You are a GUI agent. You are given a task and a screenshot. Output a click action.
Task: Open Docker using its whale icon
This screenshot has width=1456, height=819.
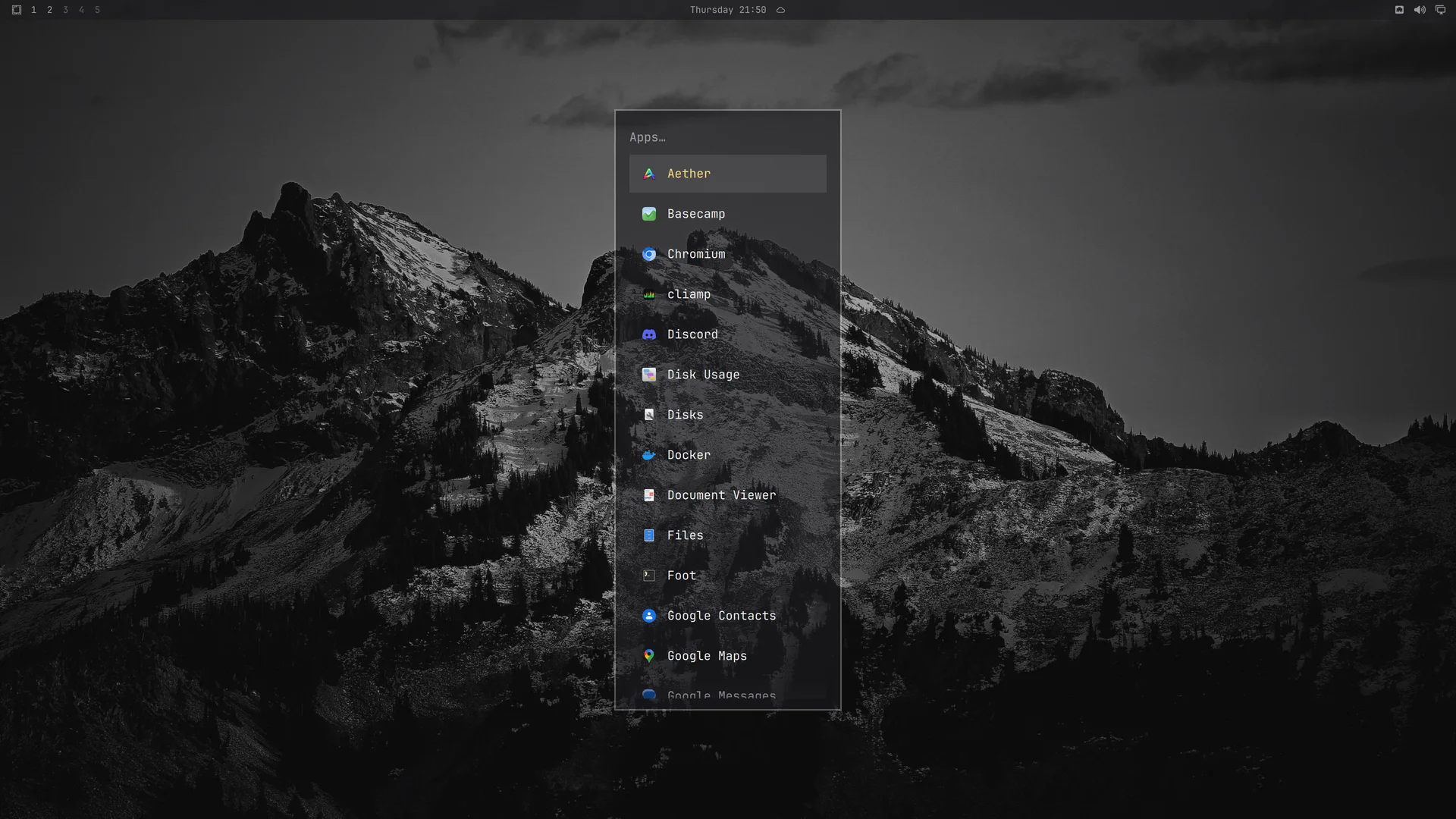pos(649,455)
